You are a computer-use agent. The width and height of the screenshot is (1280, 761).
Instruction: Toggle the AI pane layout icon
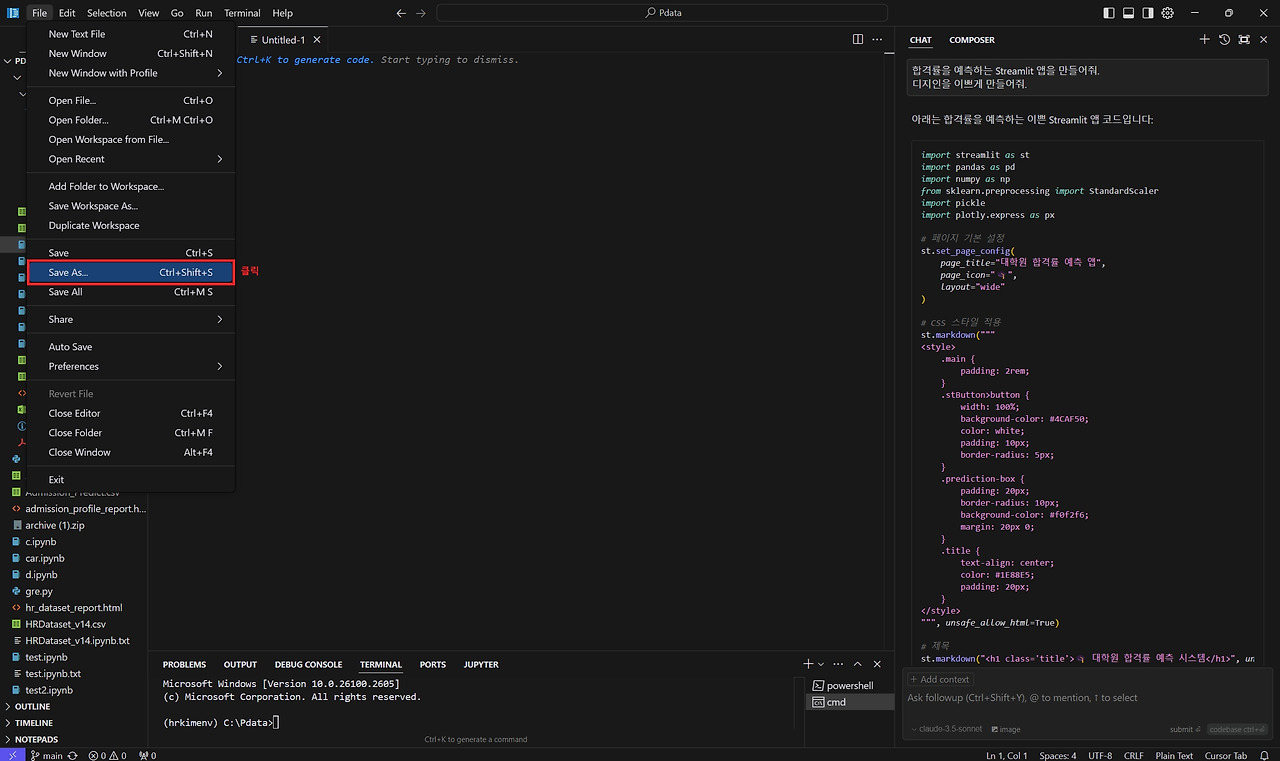click(x=1148, y=13)
